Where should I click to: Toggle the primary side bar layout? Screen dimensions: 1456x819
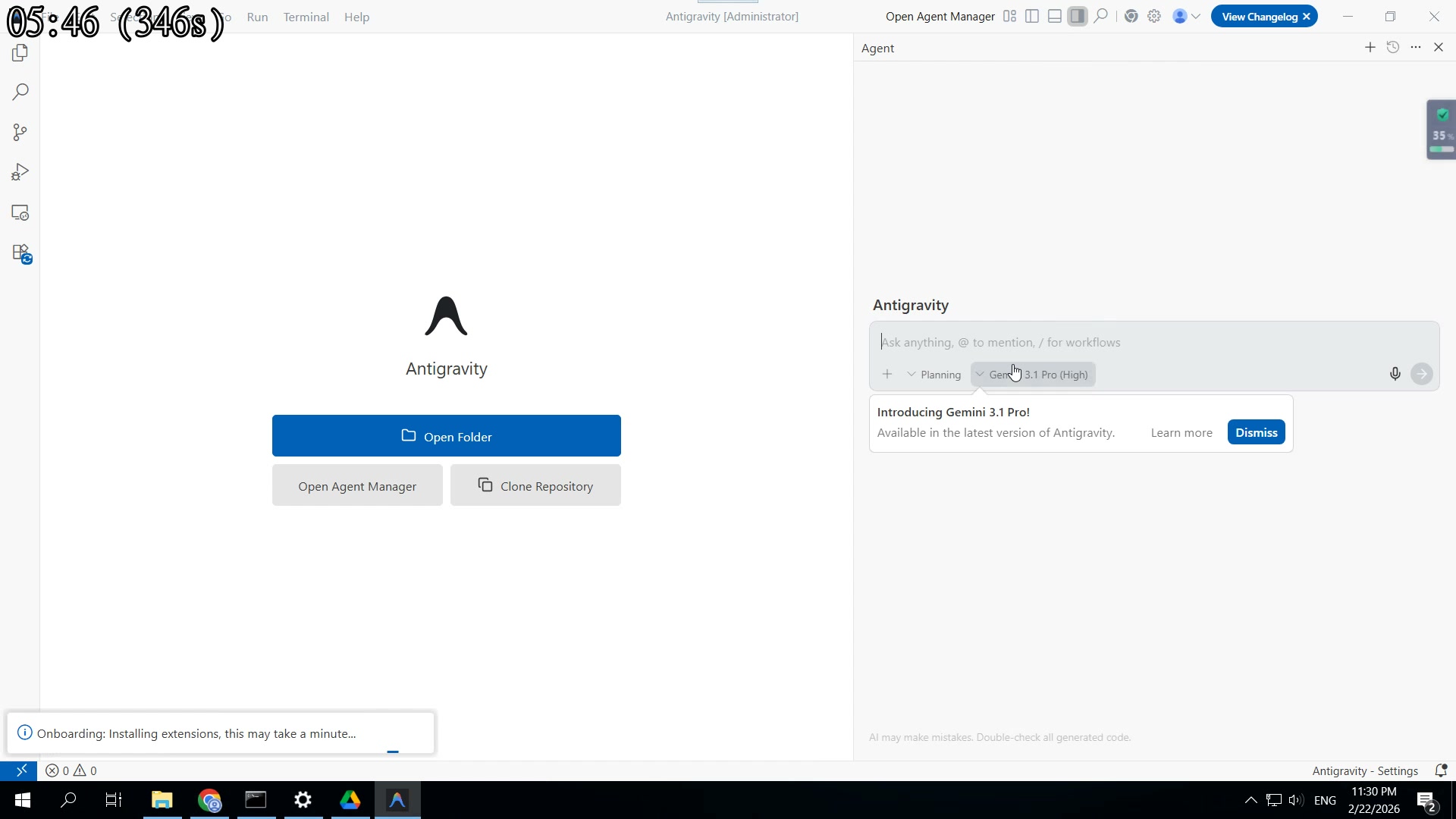click(1032, 17)
